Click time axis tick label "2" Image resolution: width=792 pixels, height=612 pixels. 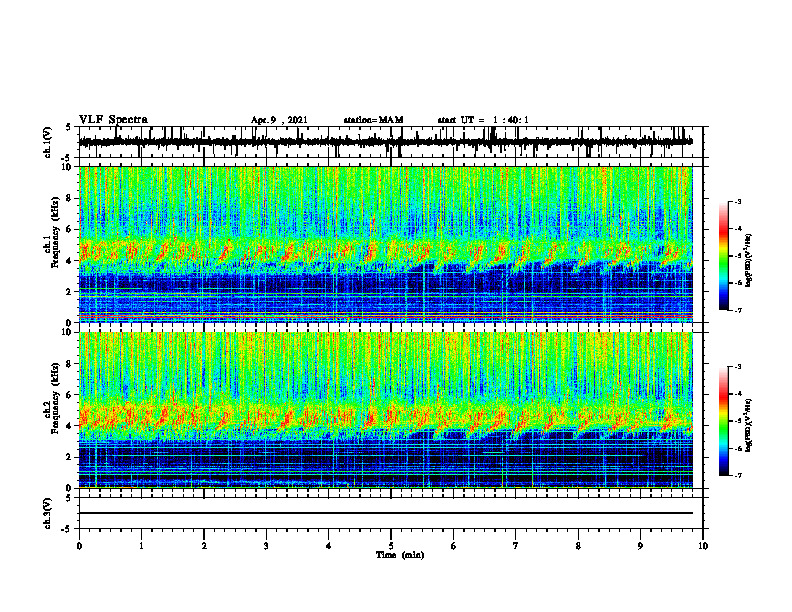click(x=204, y=546)
